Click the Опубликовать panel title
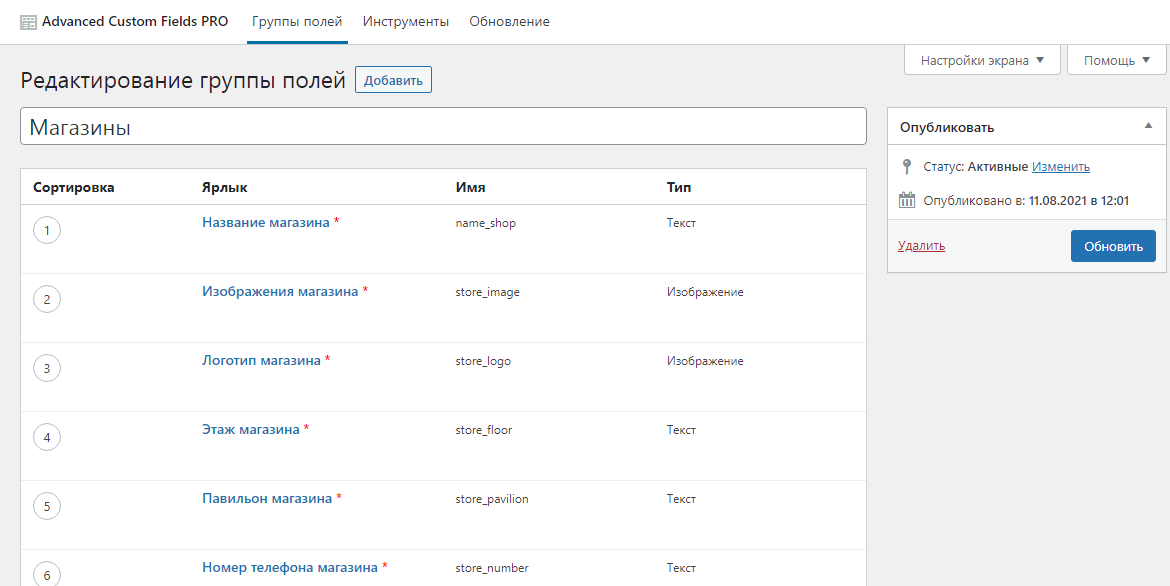The image size is (1170, 586). point(947,127)
